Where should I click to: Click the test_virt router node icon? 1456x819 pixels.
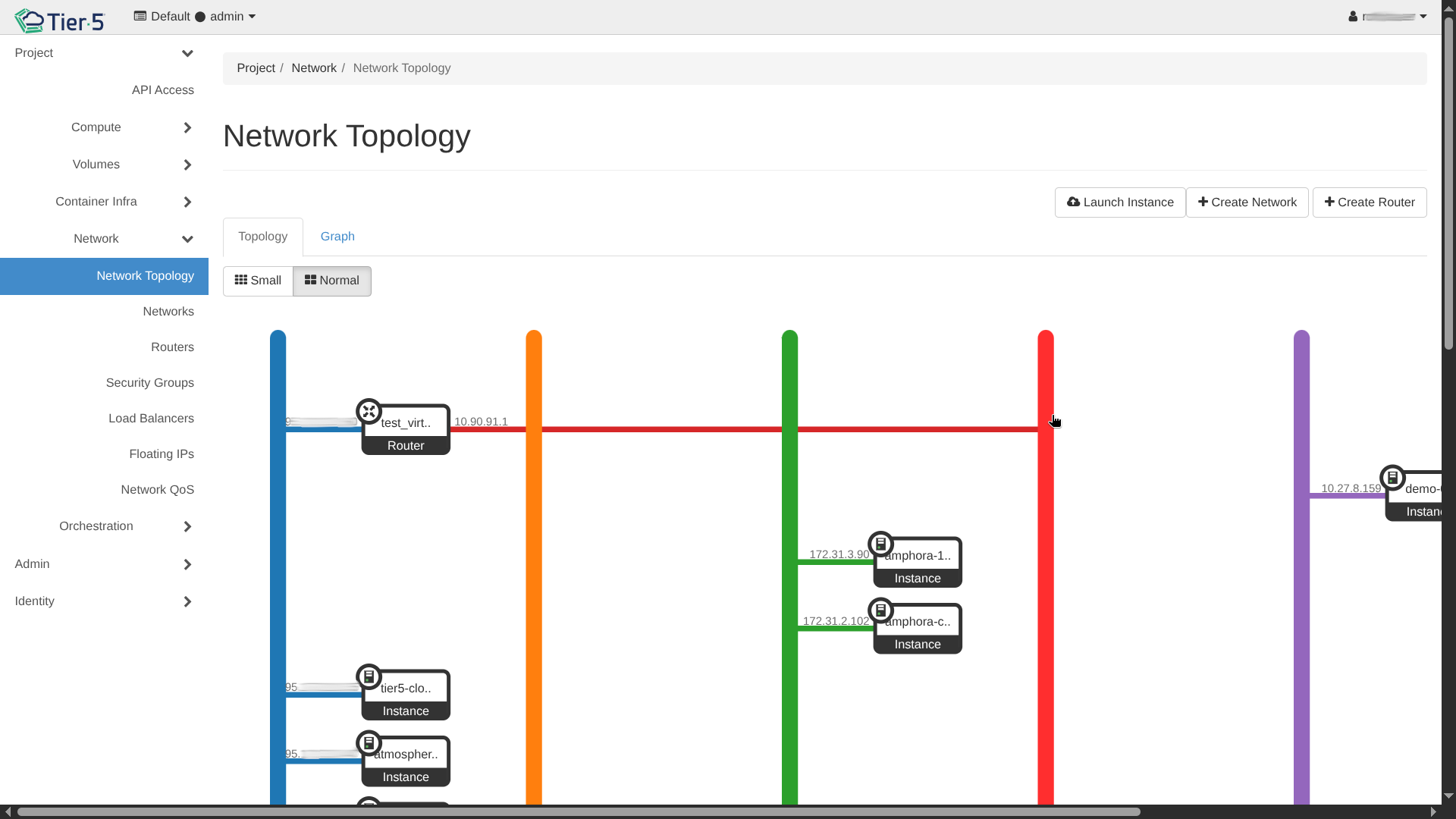[x=369, y=412]
